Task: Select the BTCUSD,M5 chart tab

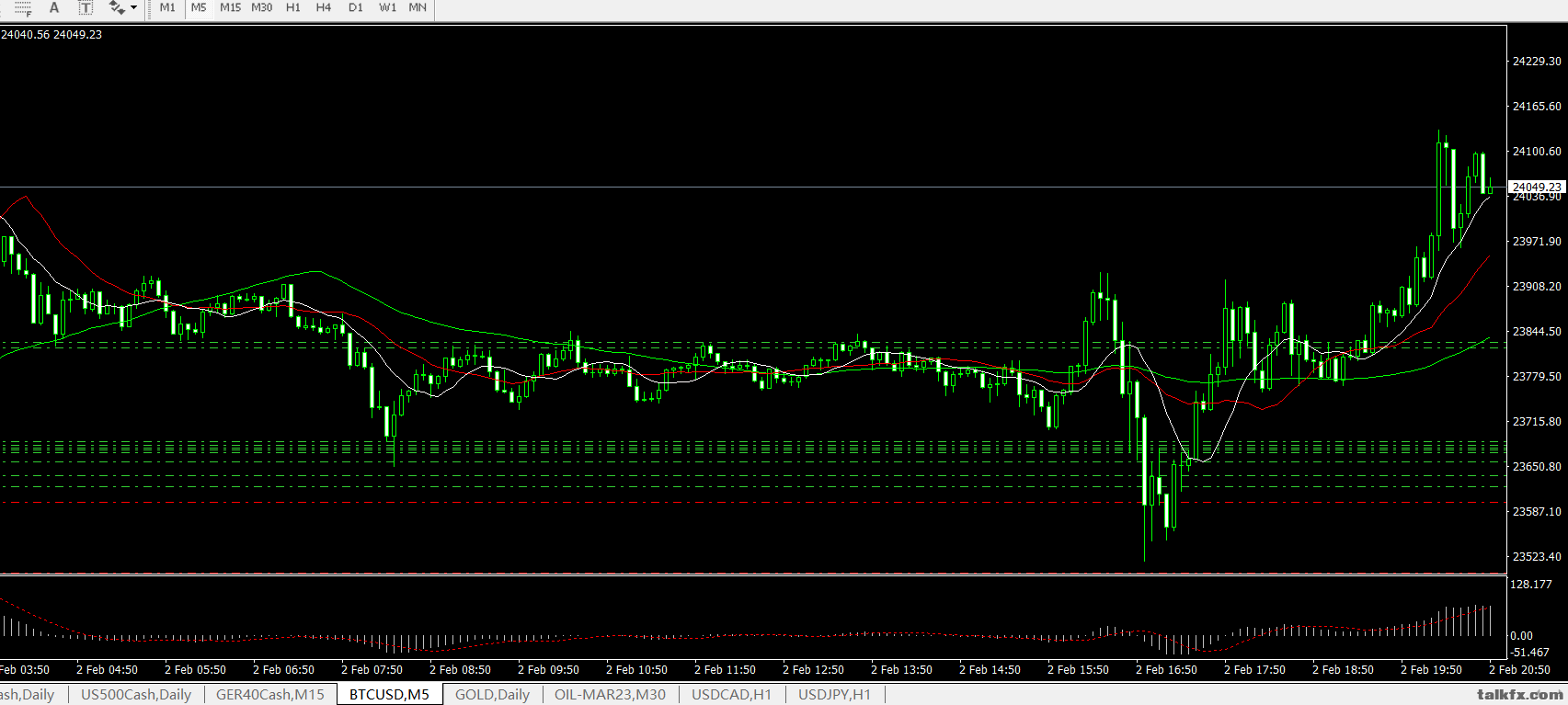Action: point(389,695)
